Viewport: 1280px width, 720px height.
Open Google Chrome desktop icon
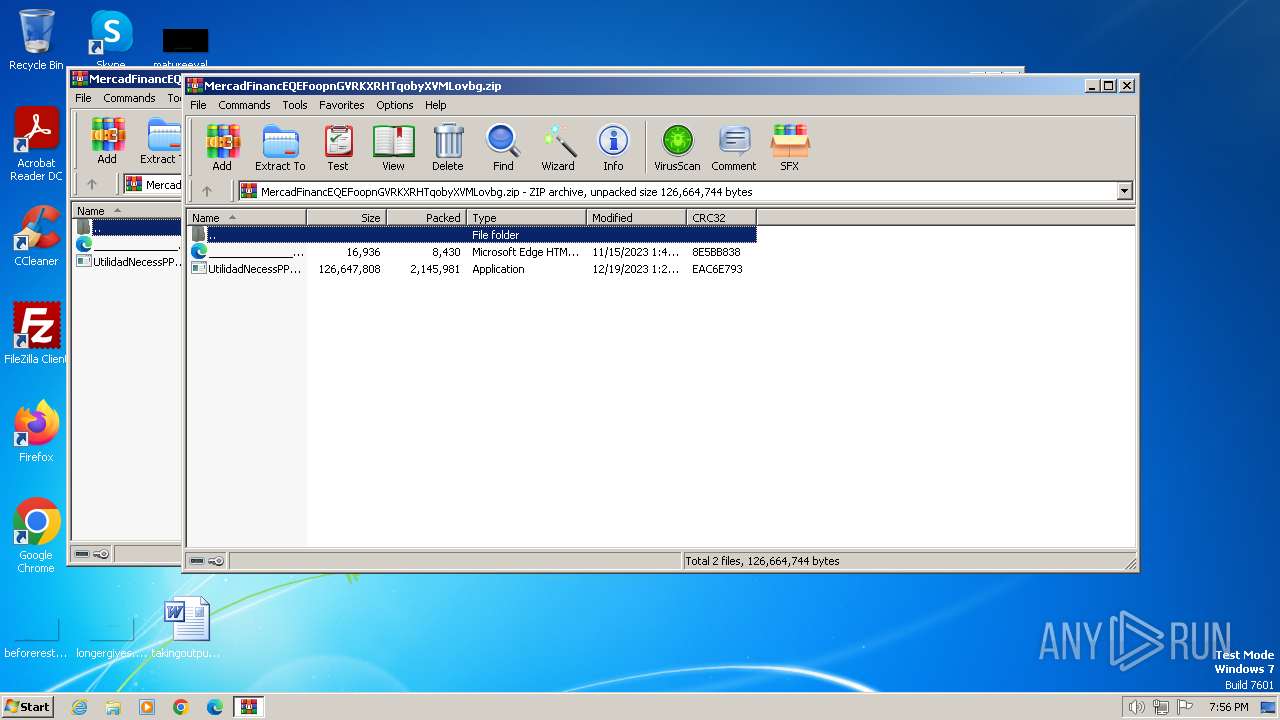36,535
